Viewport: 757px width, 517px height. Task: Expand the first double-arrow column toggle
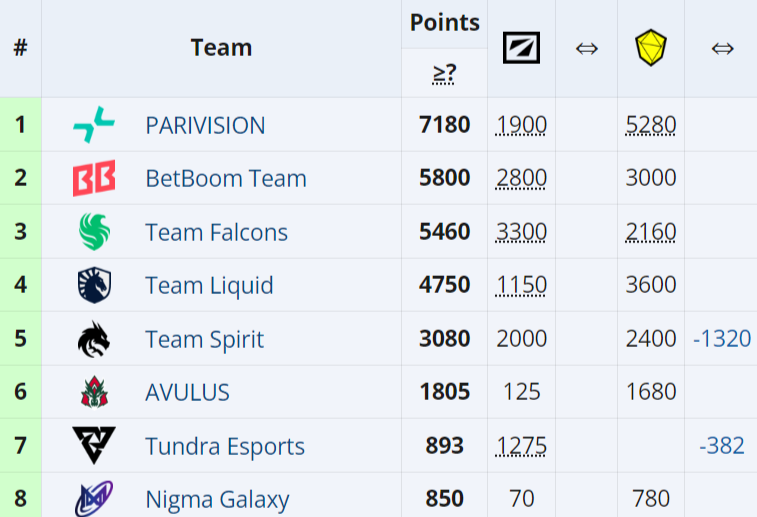587,48
